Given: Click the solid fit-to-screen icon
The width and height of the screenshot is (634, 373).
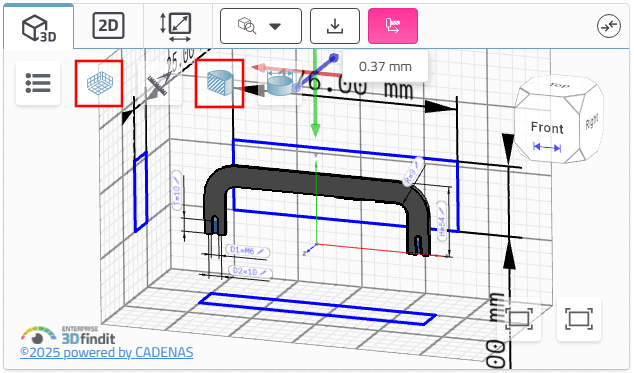Looking at the screenshot, I should [x=579, y=319].
